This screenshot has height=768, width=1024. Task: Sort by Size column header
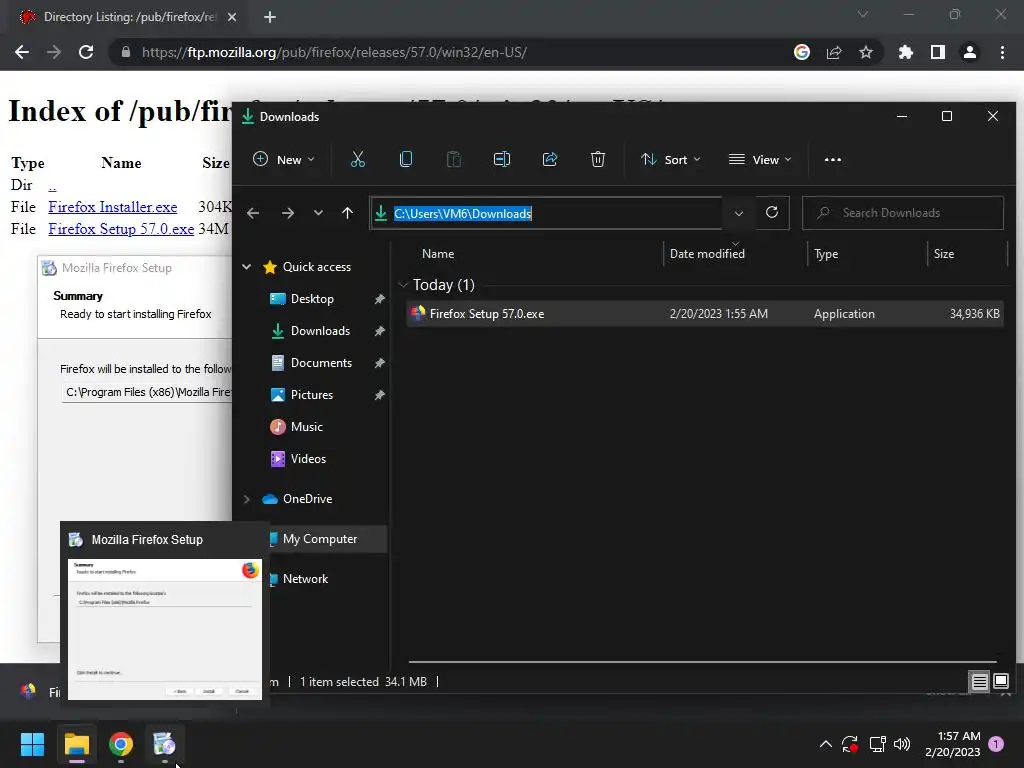click(x=944, y=253)
